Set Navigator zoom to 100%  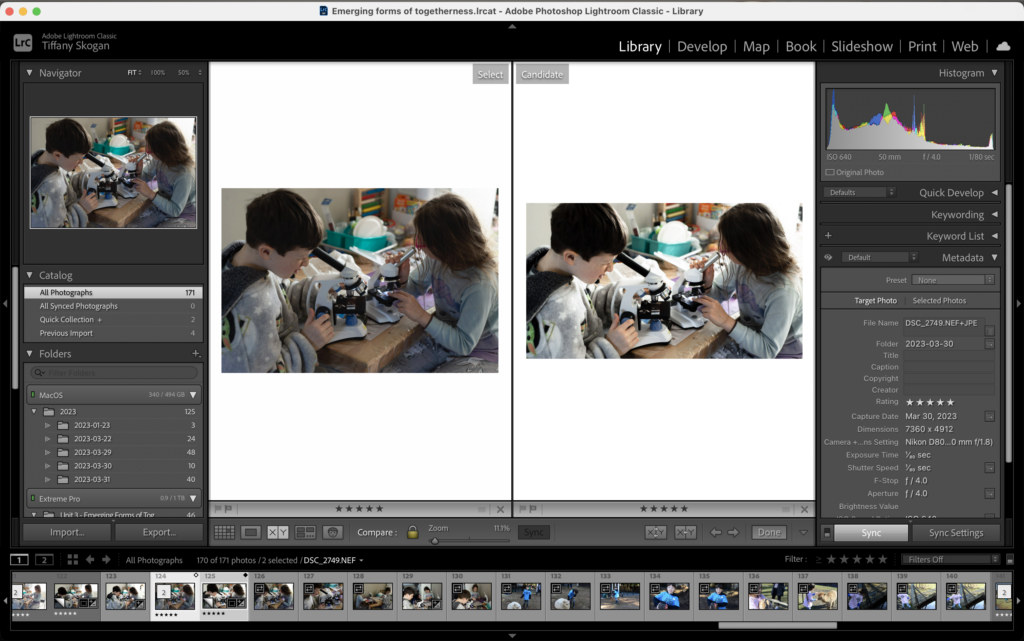click(157, 72)
